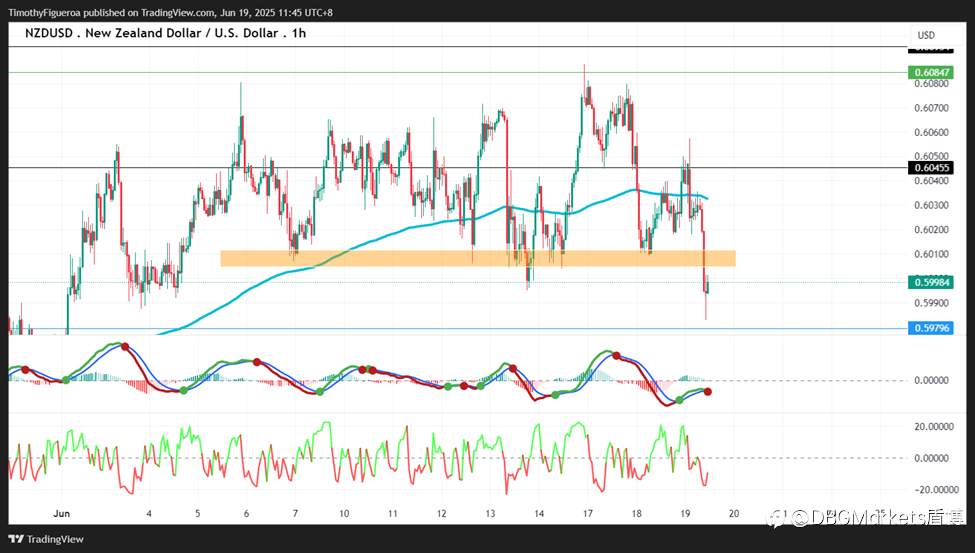Click the 13 date label on time axis
The image size is (975, 553).
(490, 514)
